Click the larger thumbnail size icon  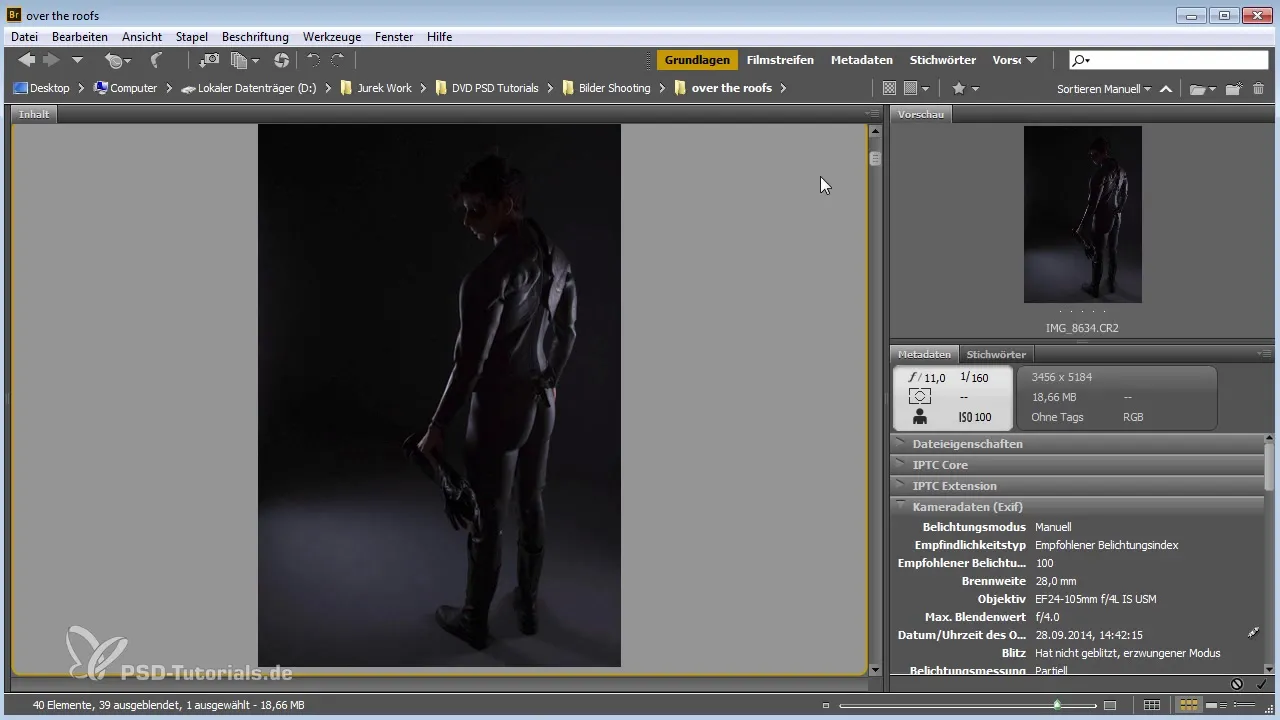click(x=1110, y=706)
